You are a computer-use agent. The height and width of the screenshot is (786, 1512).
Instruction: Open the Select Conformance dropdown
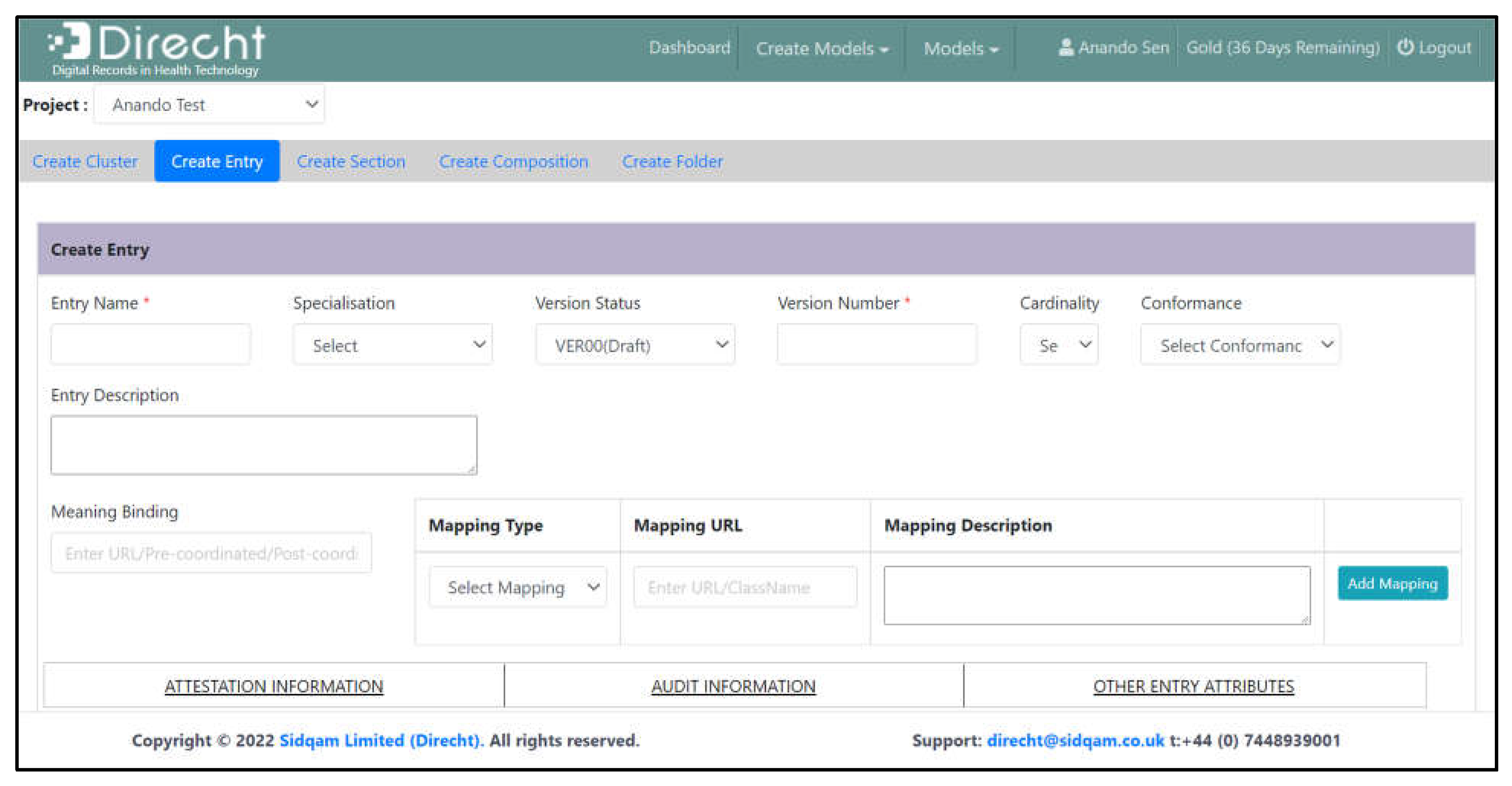coord(1240,346)
